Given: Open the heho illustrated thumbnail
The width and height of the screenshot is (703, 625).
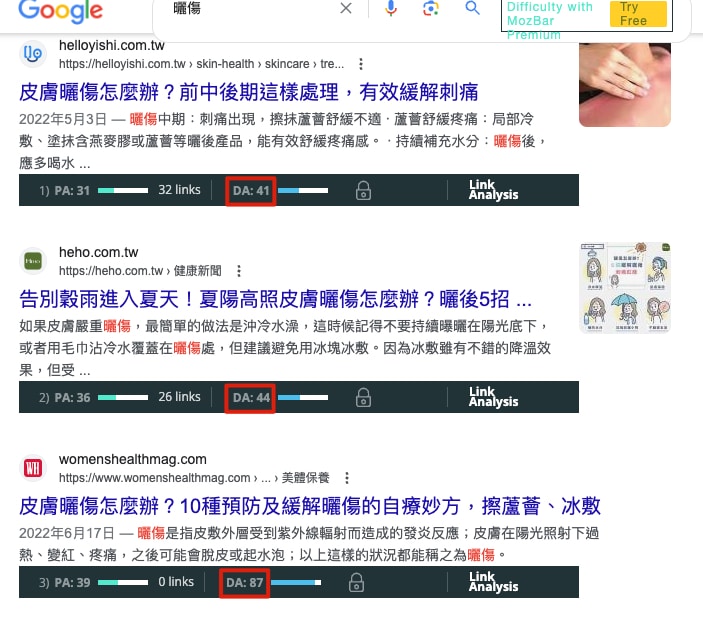Looking at the screenshot, I should point(625,288).
